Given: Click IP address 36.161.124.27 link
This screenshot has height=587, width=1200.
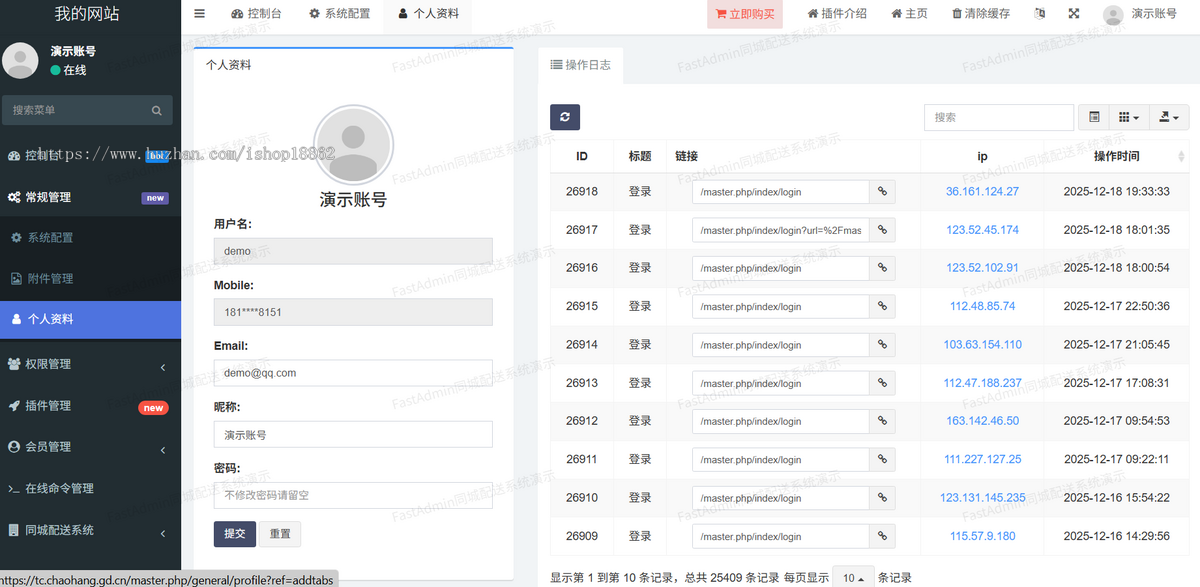Looking at the screenshot, I should (982, 191).
